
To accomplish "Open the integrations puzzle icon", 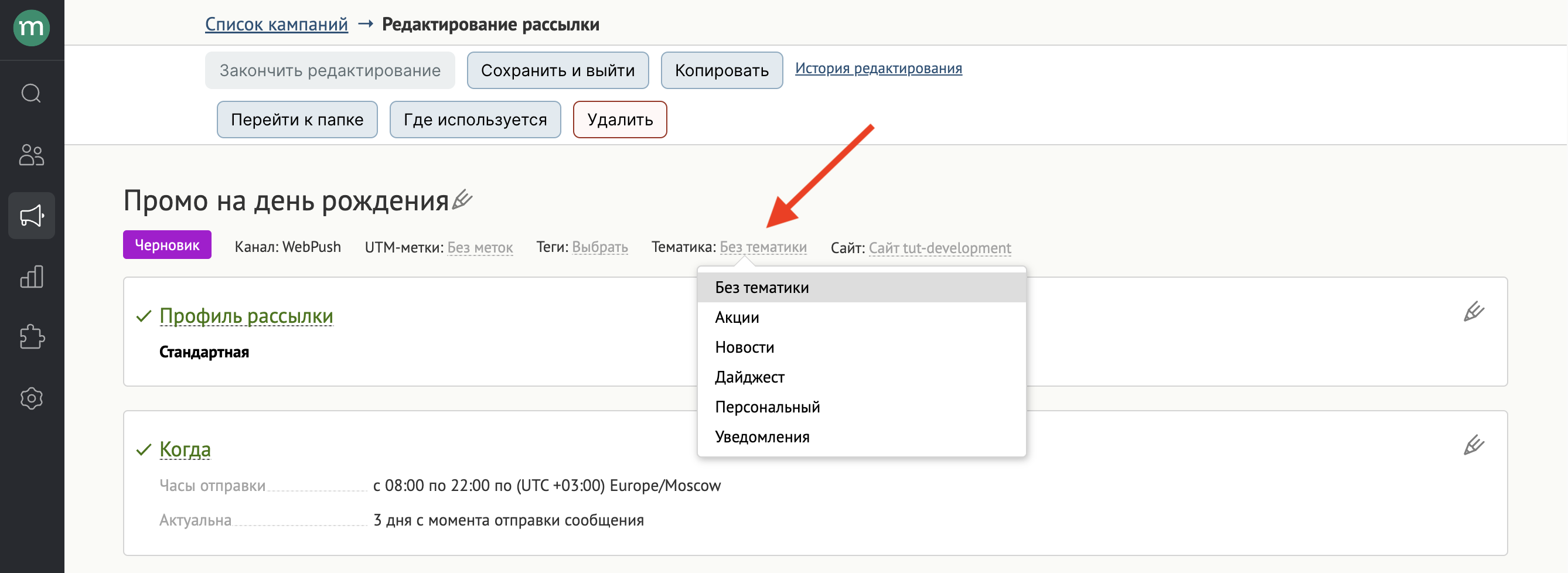I will (x=32, y=337).
